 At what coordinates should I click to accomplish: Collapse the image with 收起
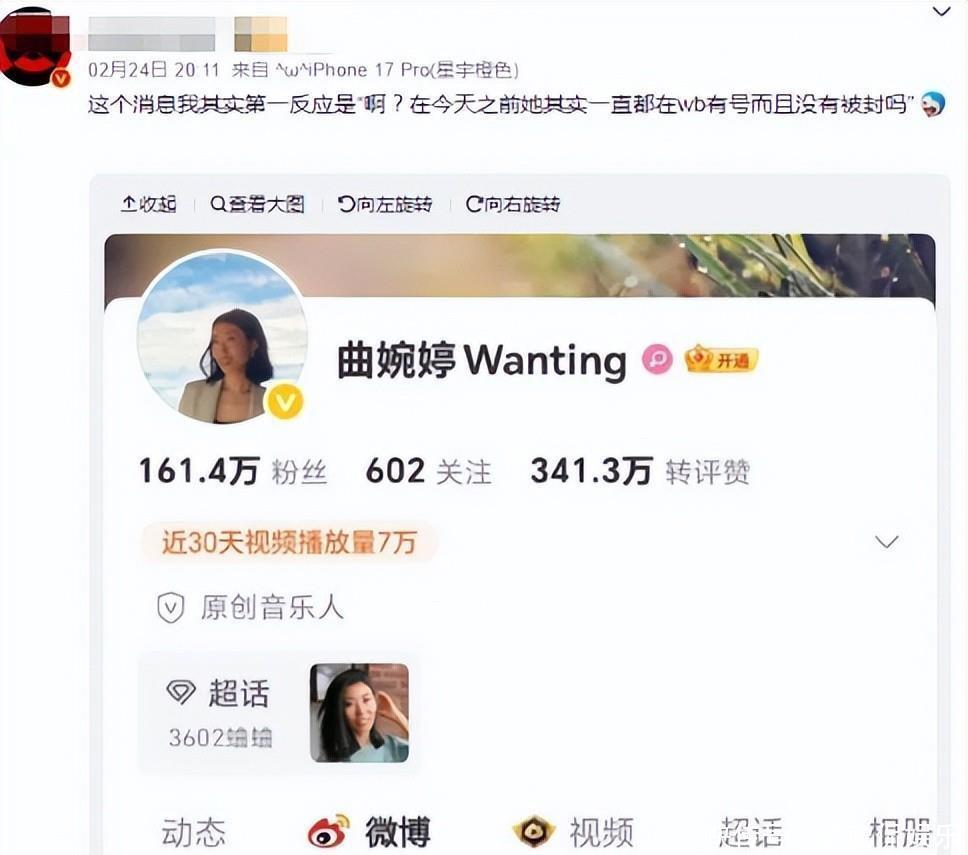[149, 204]
